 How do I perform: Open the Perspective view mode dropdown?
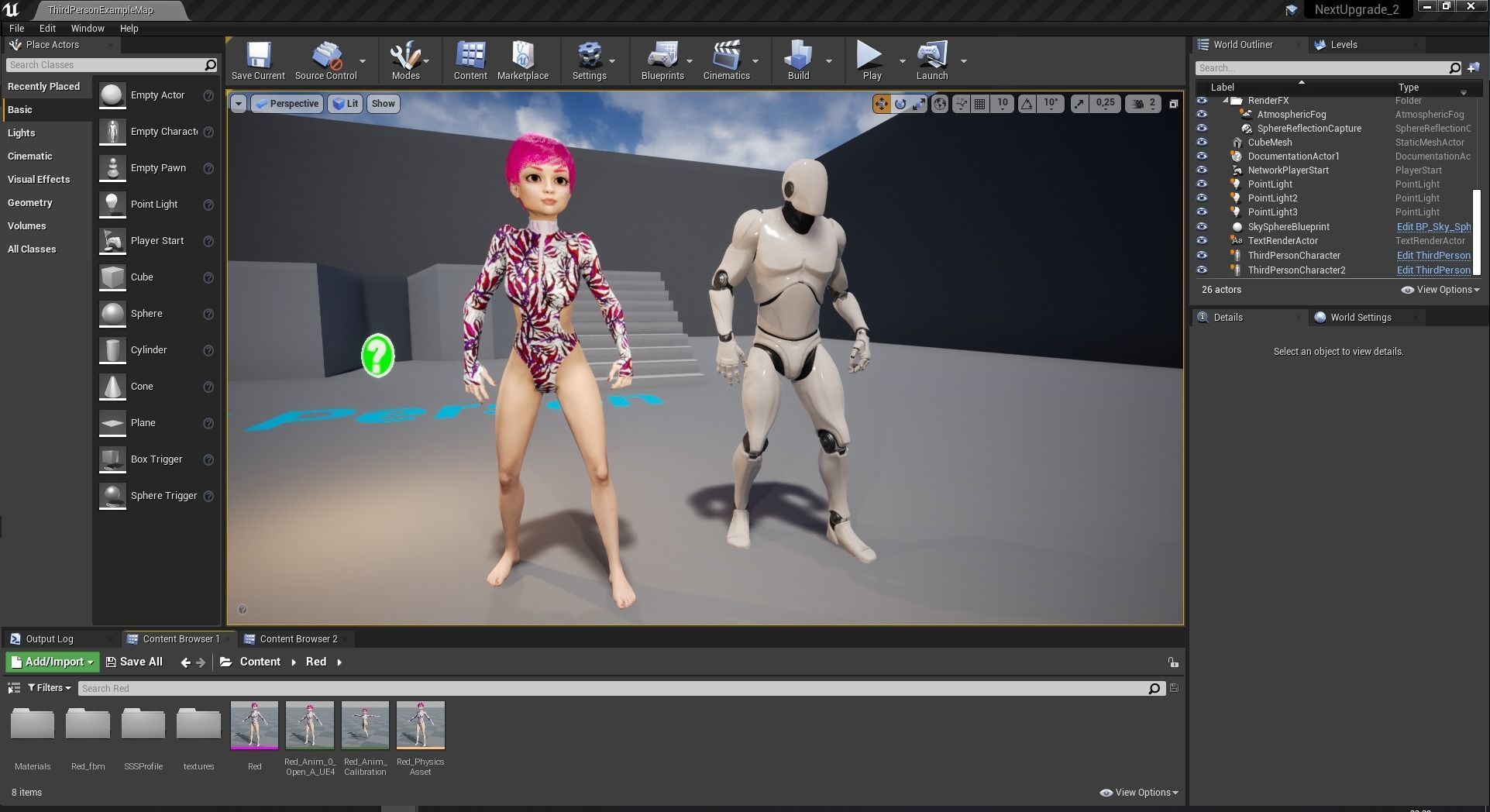[x=287, y=104]
